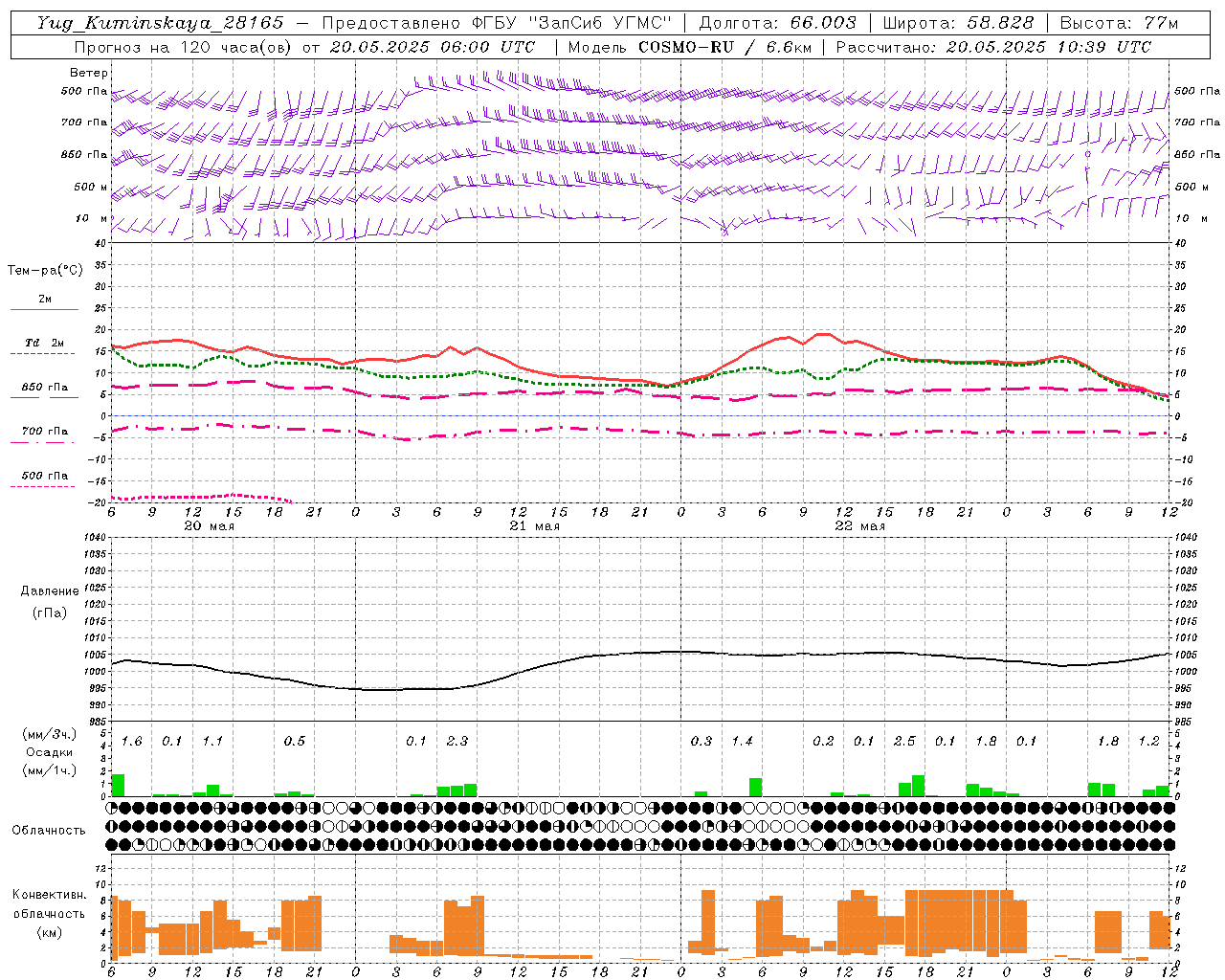Click the red 2м temperature legend line
1225x980 pixels.
(44, 309)
